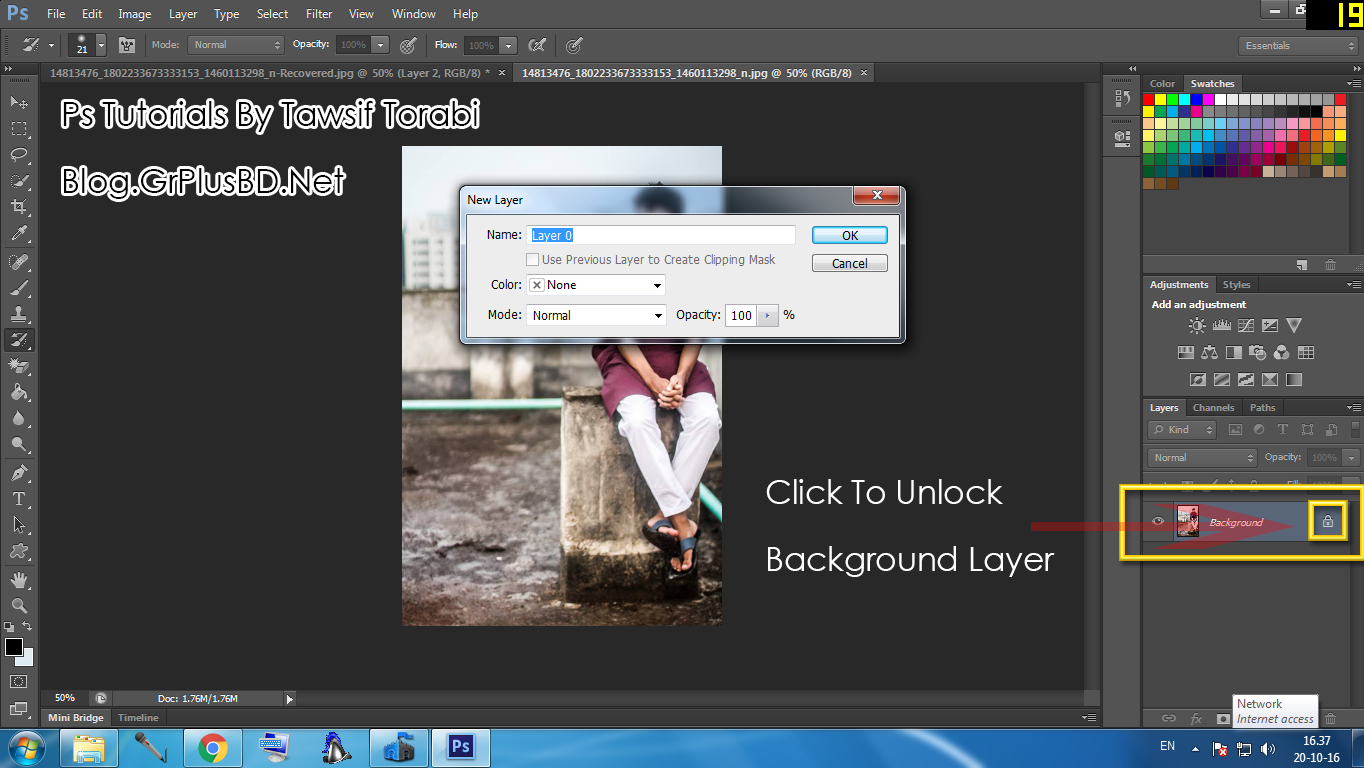Screen dimensions: 1364x768
Task: Toggle pressure for size in options bar
Action: [573, 45]
